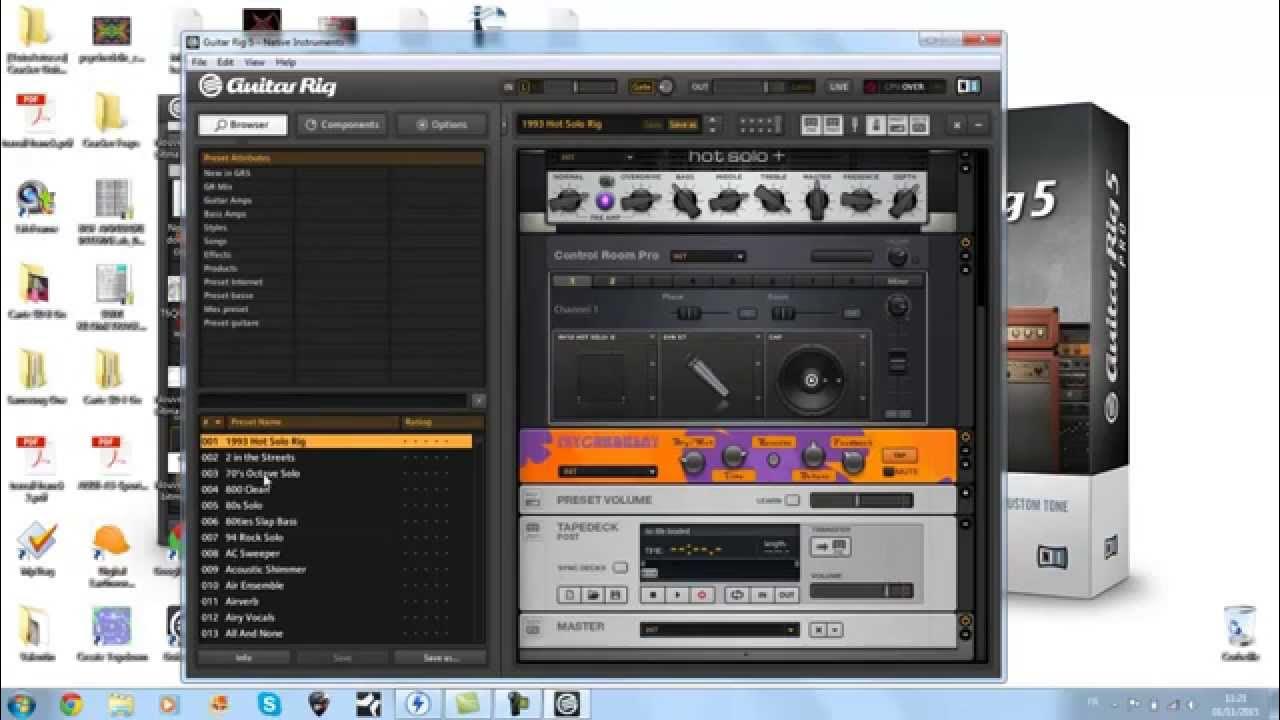Enable the Preset Volume Learn checkbox
This screenshot has height=720, width=1280.
click(792, 500)
